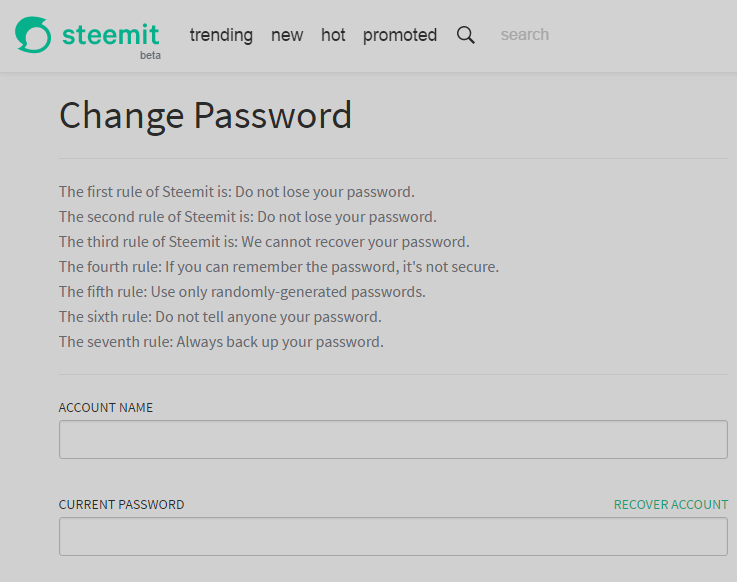Click the seventh rule about backing up

[x=221, y=342]
